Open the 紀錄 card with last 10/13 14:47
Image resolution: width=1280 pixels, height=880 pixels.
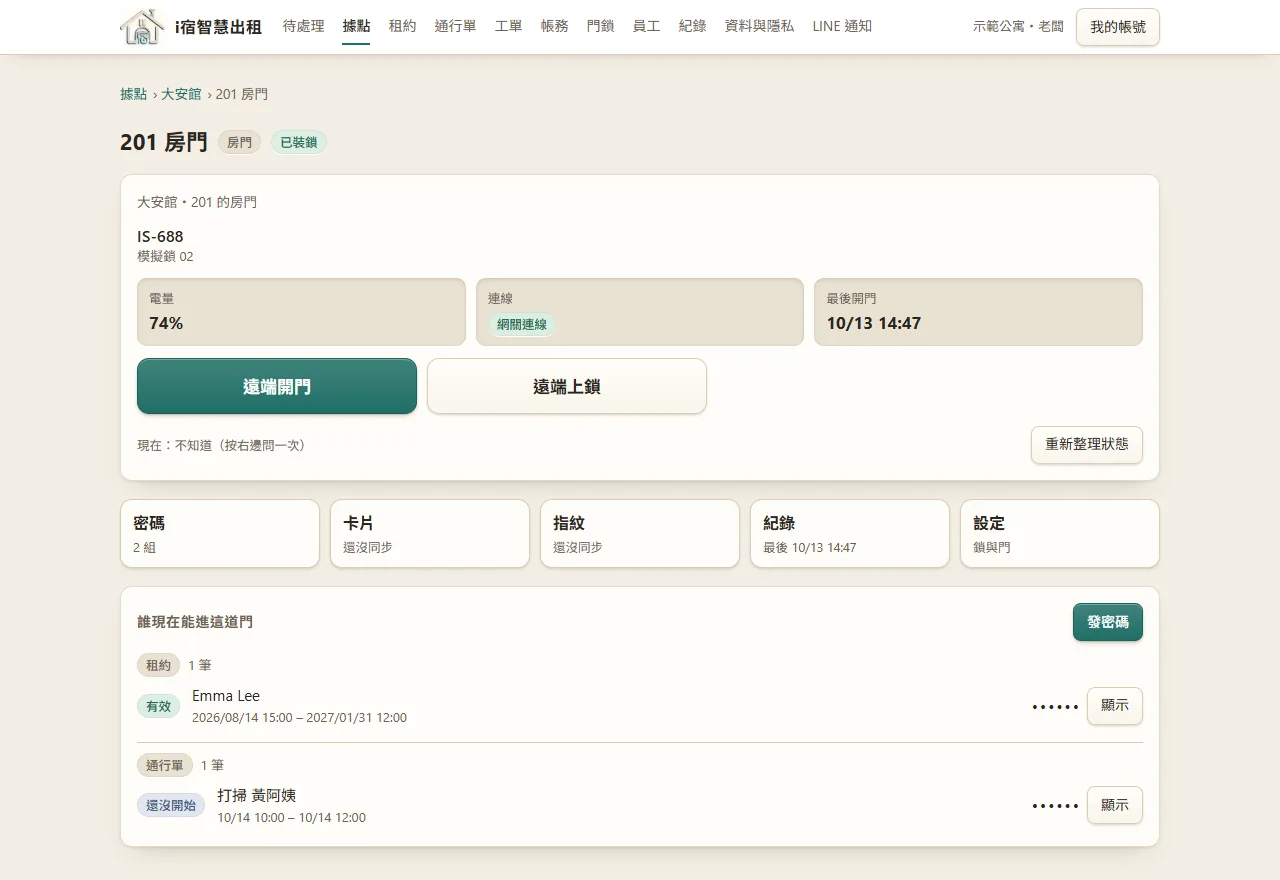pyautogui.click(x=850, y=534)
